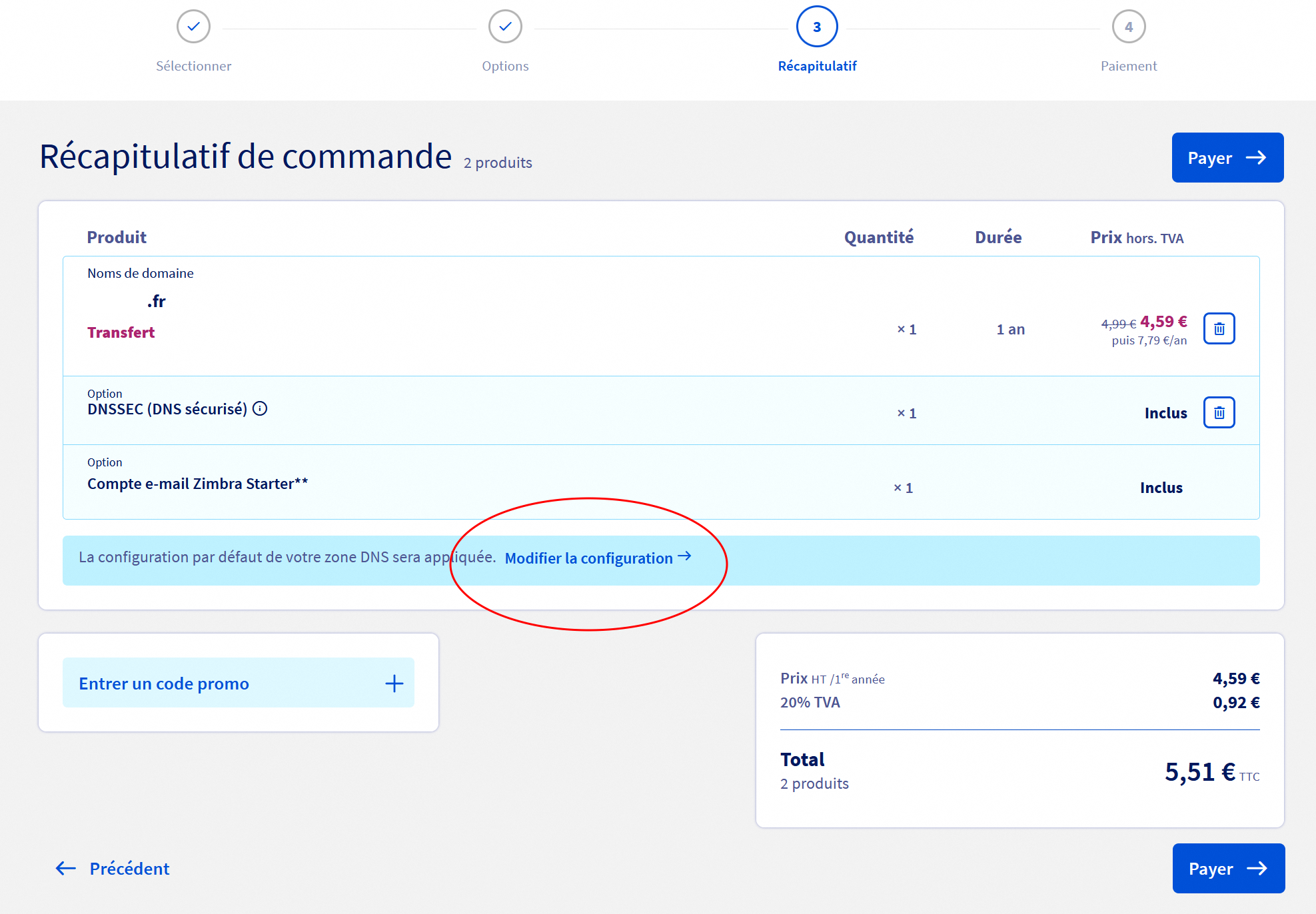Click step 4 Paiement circle
This screenshot has width=1316, height=914.
point(1128,27)
